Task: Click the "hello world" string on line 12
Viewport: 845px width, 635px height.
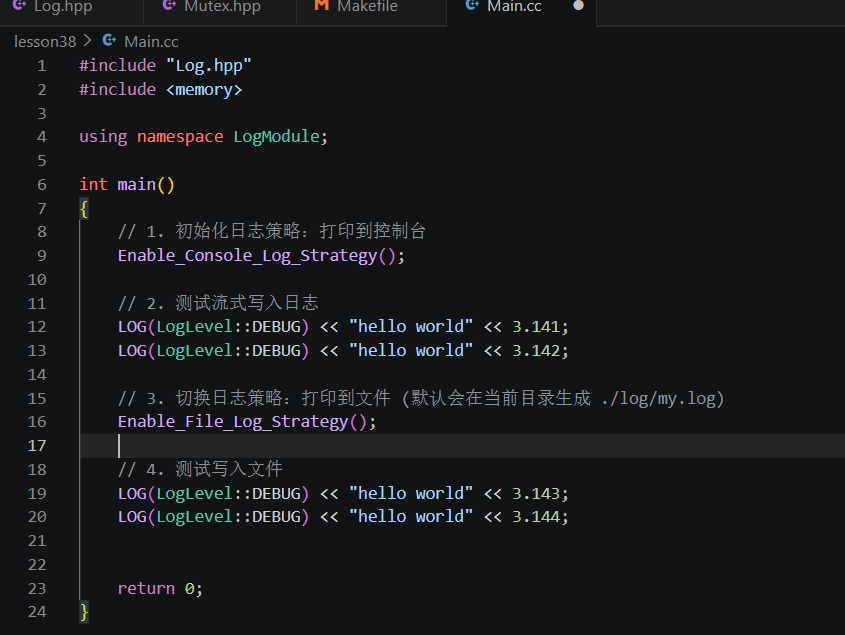Action: (x=411, y=327)
